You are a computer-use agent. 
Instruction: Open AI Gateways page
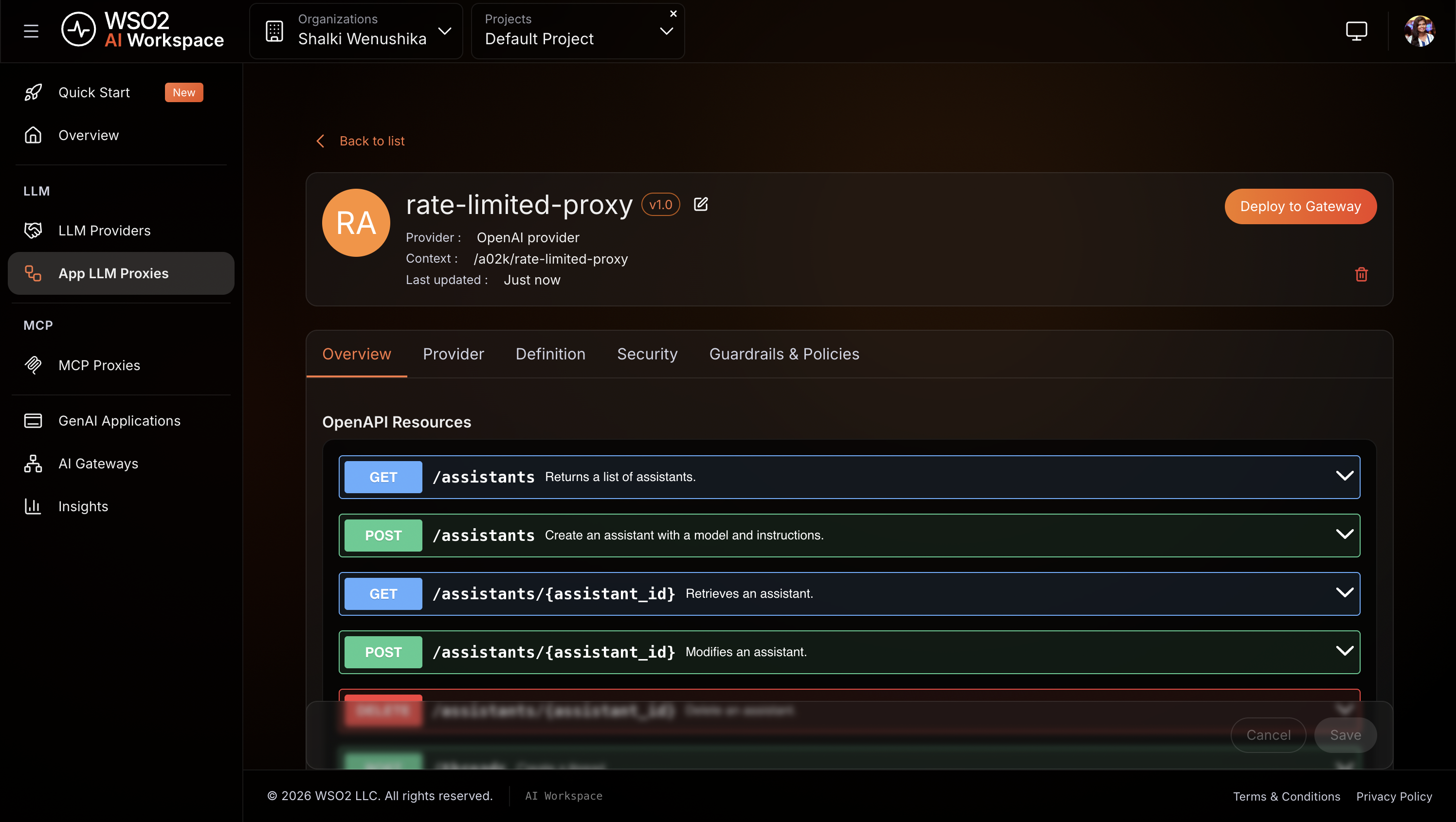[x=98, y=464]
